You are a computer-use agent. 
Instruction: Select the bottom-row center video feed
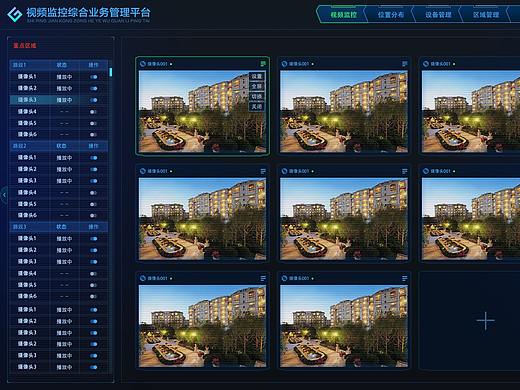coord(344,326)
